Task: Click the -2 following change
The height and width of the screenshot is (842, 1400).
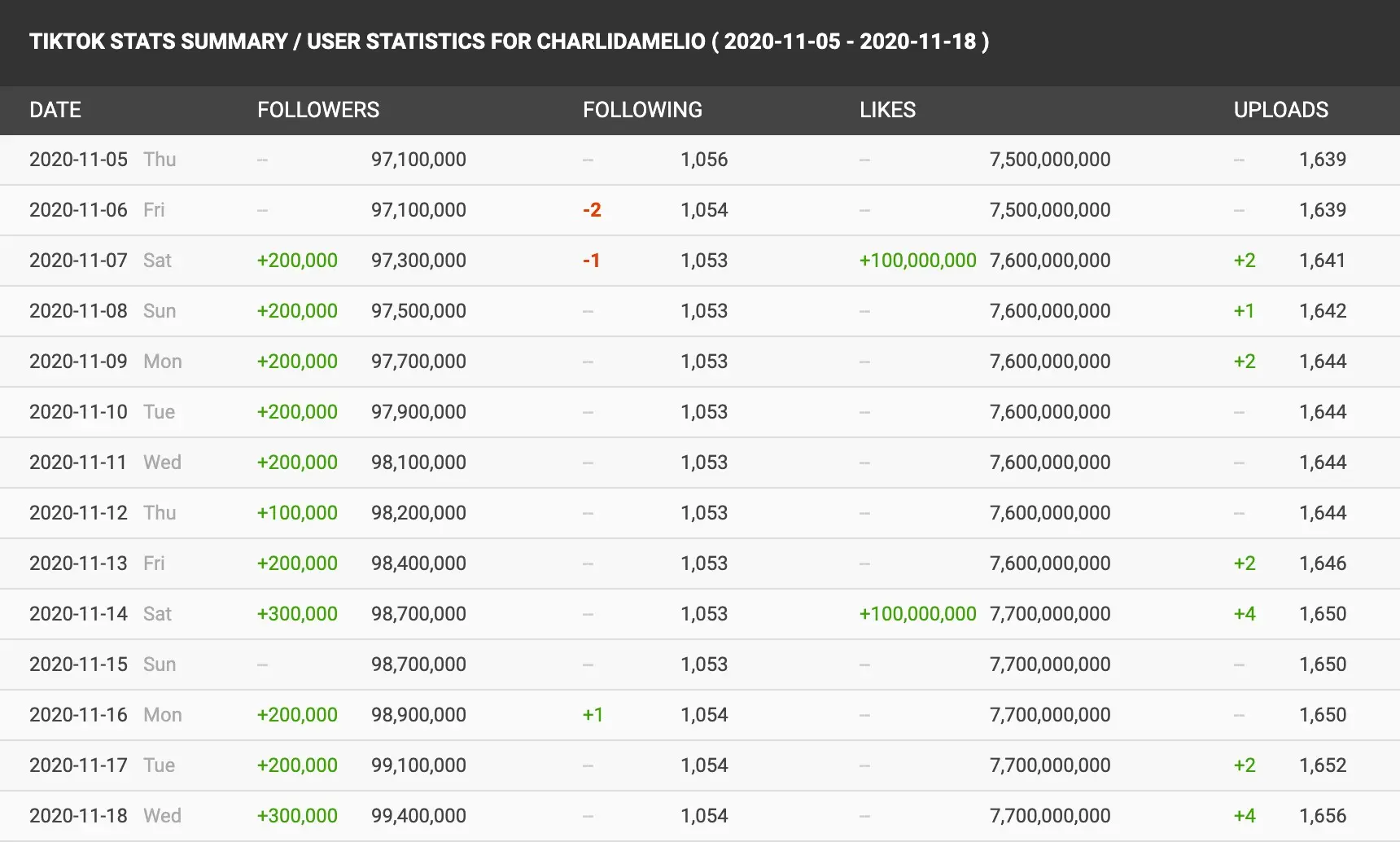Action: pos(592,210)
